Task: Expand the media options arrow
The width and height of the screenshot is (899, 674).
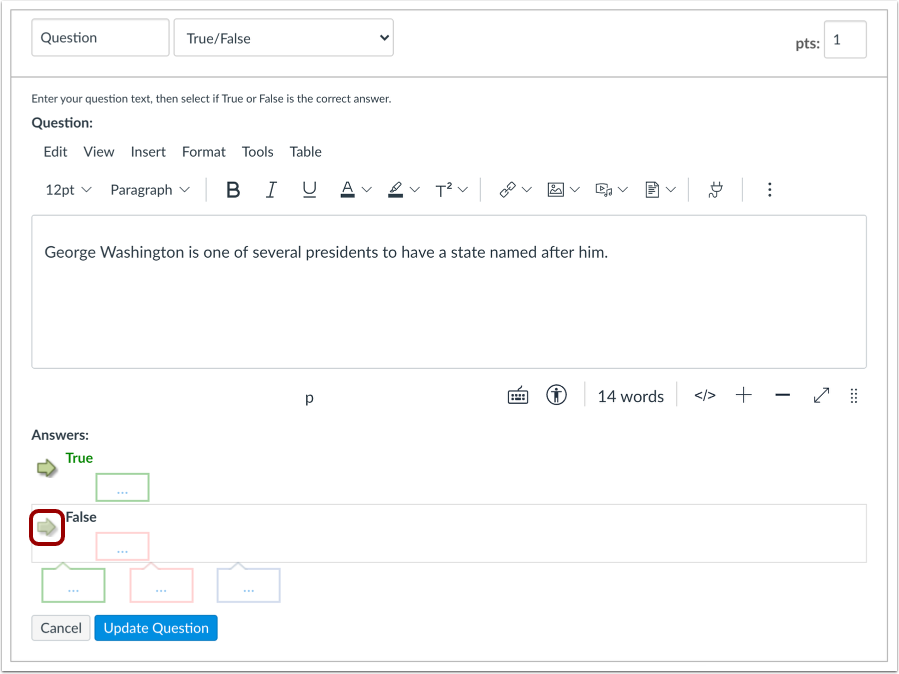Action: (x=623, y=190)
